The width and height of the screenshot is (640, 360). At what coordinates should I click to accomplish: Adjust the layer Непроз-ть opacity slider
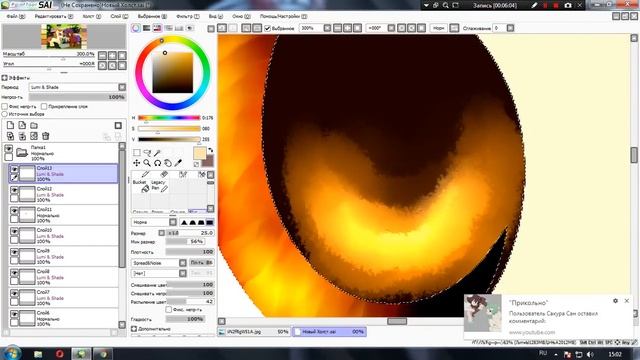coord(77,97)
